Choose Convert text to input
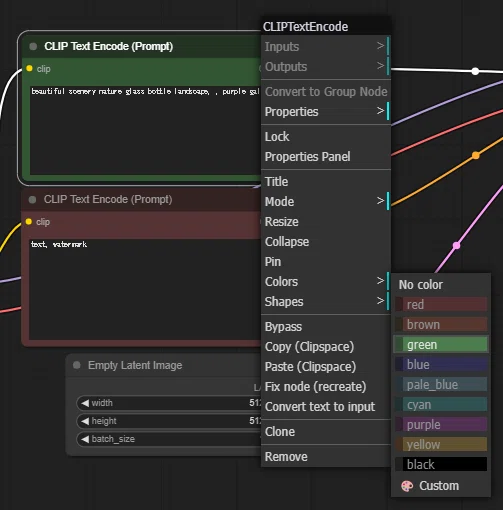The height and width of the screenshot is (510, 503). [x=326, y=406]
